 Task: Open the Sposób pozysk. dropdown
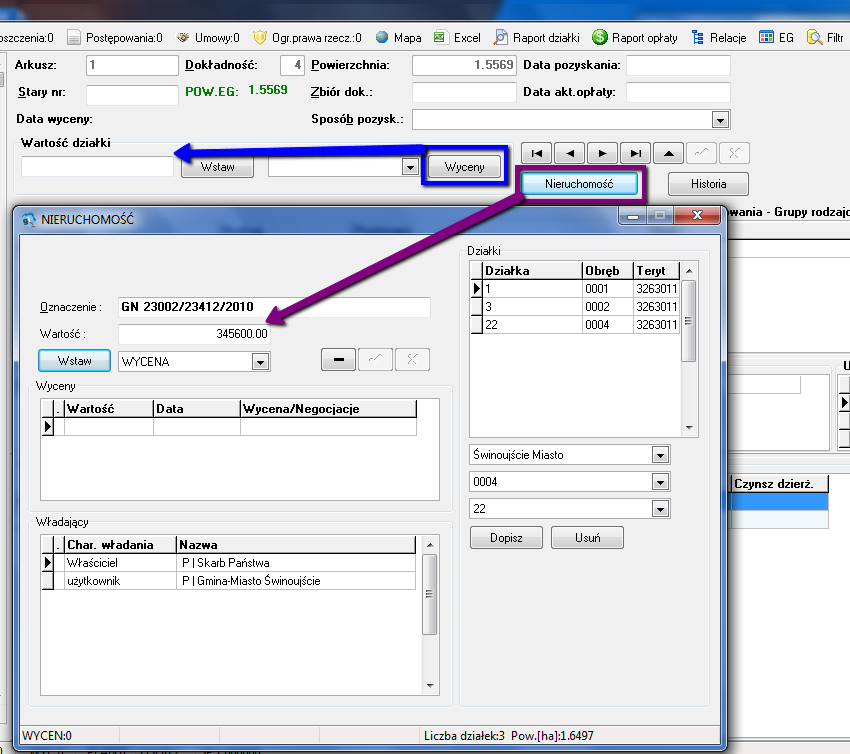click(x=720, y=120)
